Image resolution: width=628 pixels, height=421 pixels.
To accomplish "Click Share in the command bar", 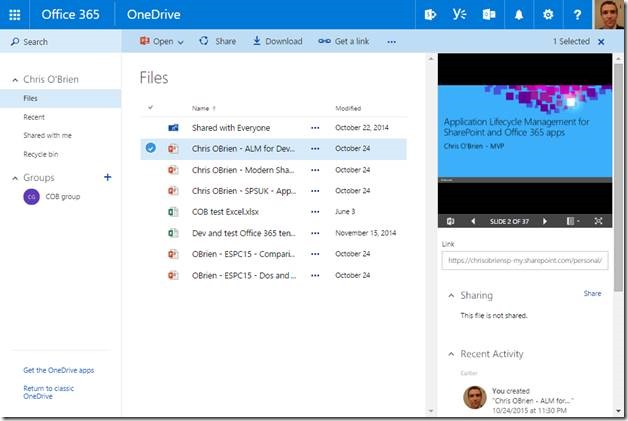I will (x=217, y=41).
